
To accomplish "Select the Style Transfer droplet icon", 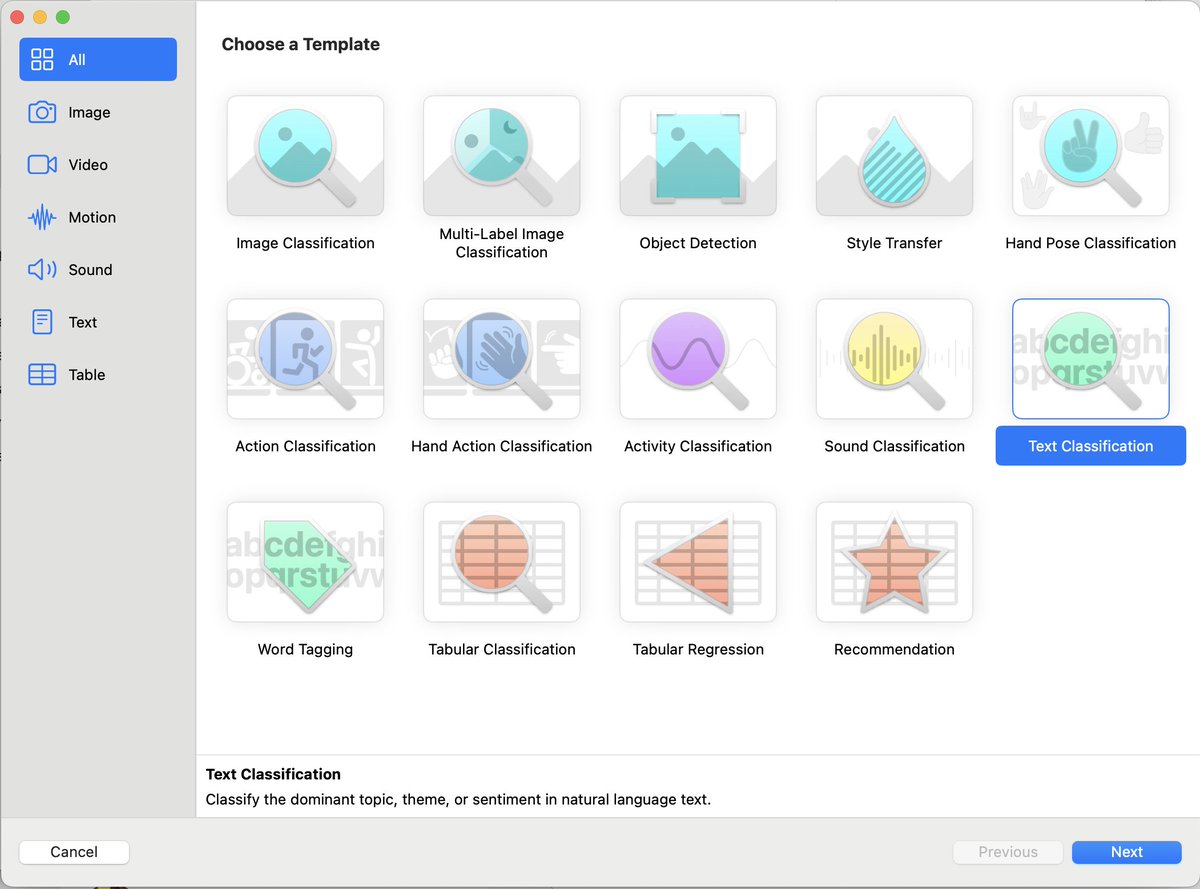I will pyautogui.click(x=894, y=156).
